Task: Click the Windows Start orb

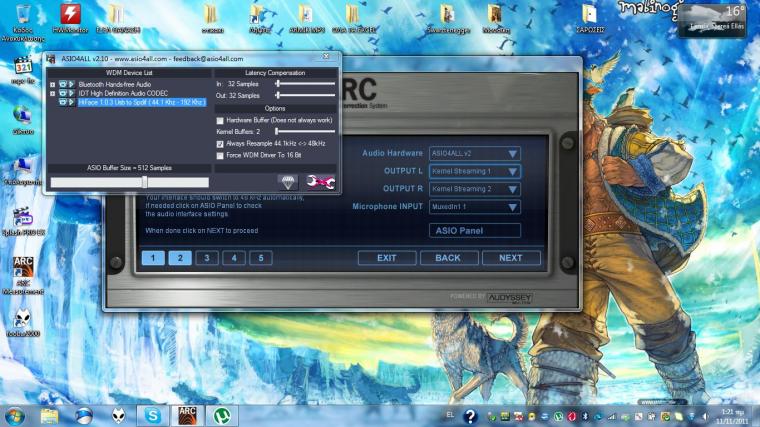Action: coord(15,414)
